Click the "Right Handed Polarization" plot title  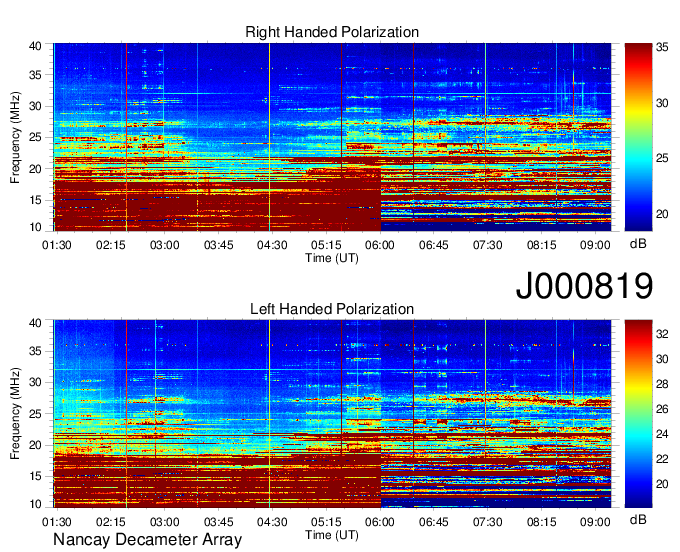(332, 32)
